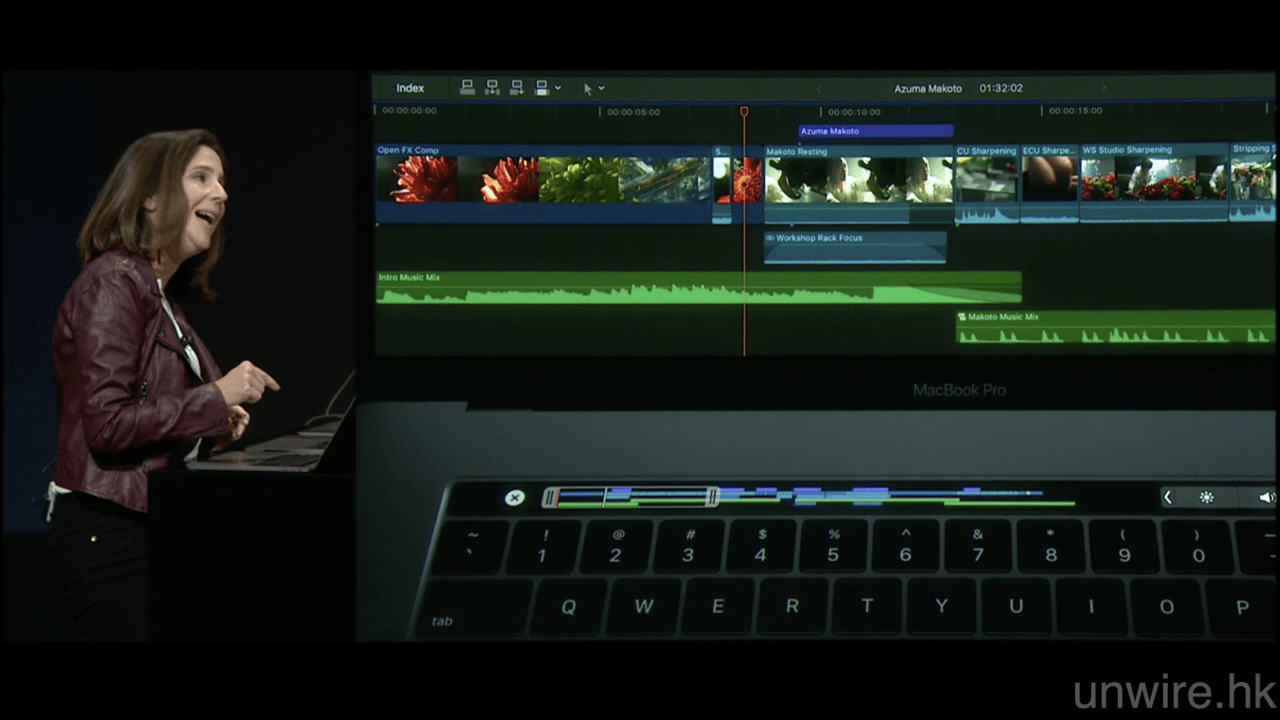Choose the Select arrow tool
Screen dimensions: 1280x720
588,88
